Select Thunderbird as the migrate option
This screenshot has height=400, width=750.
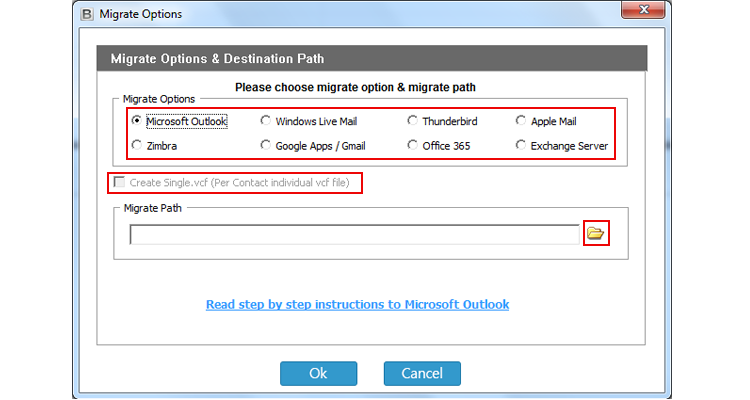coord(412,121)
